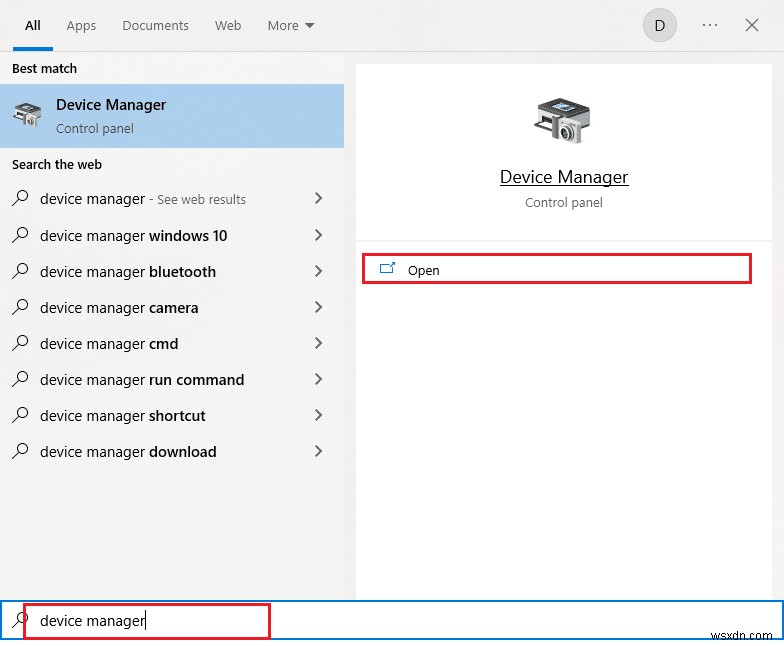Screen dimensions: 784x646
Task: Click search icon beside 'device manager windows 10'
Action: (x=20, y=234)
